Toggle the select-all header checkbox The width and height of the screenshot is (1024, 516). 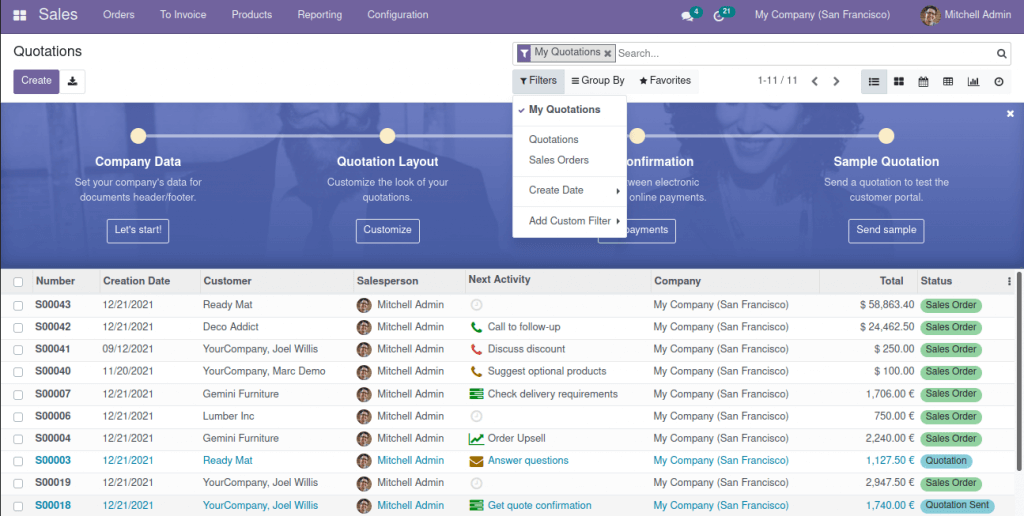point(18,282)
